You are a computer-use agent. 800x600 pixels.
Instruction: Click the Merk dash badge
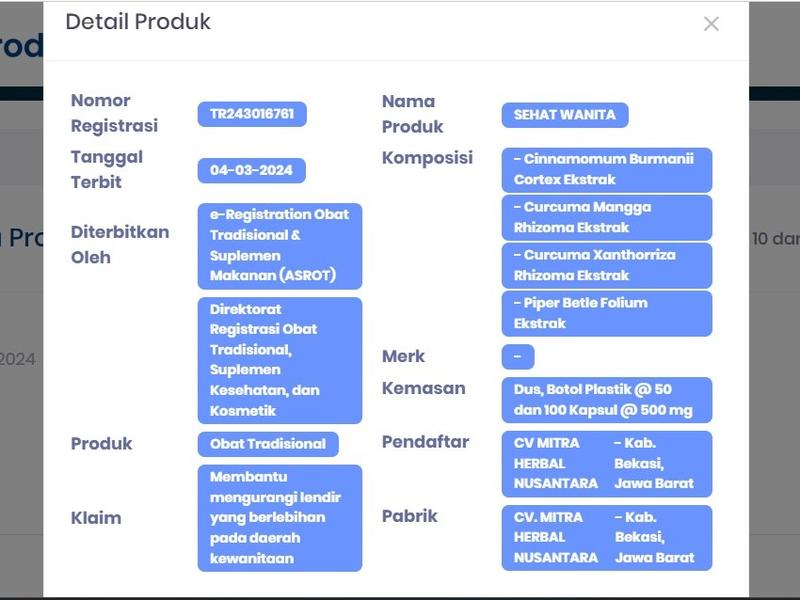pos(518,357)
